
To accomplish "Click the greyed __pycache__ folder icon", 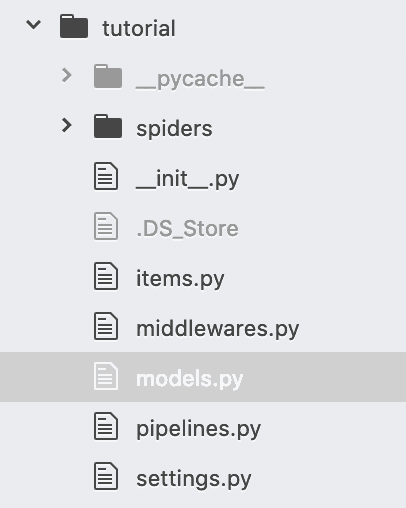I will click(x=108, y=76).
